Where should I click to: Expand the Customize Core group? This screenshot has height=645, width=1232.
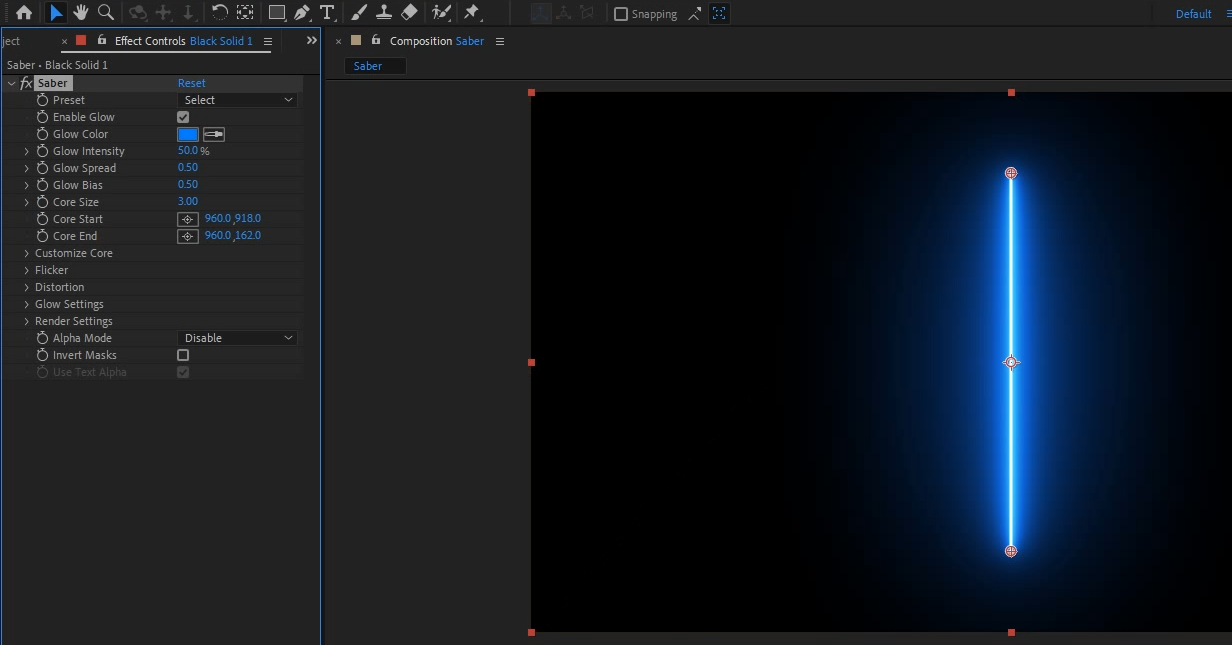pos(27,253)
